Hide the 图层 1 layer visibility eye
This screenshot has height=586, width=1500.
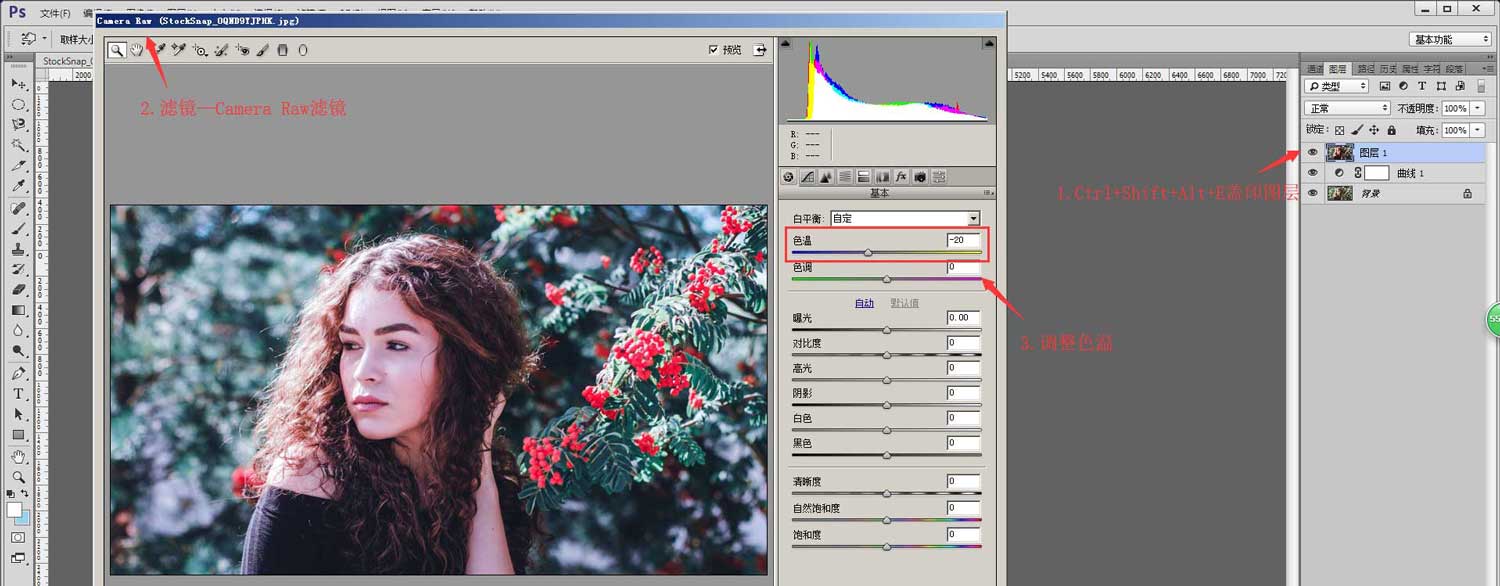point(1313,153)
